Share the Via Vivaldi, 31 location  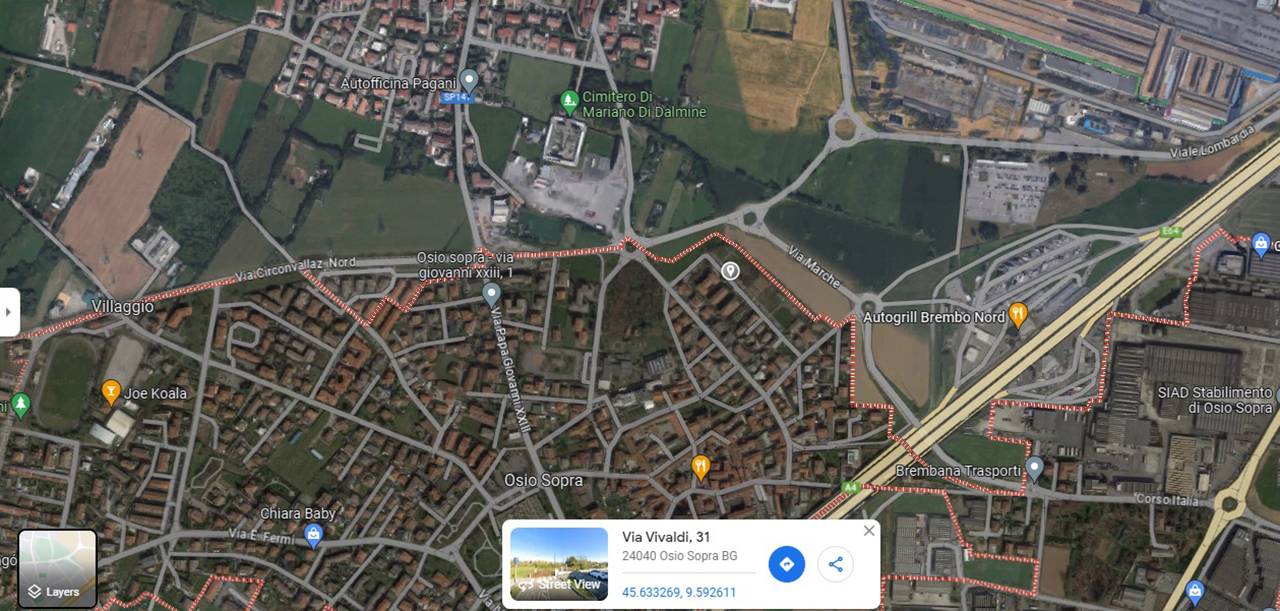(x=835, y=564)
